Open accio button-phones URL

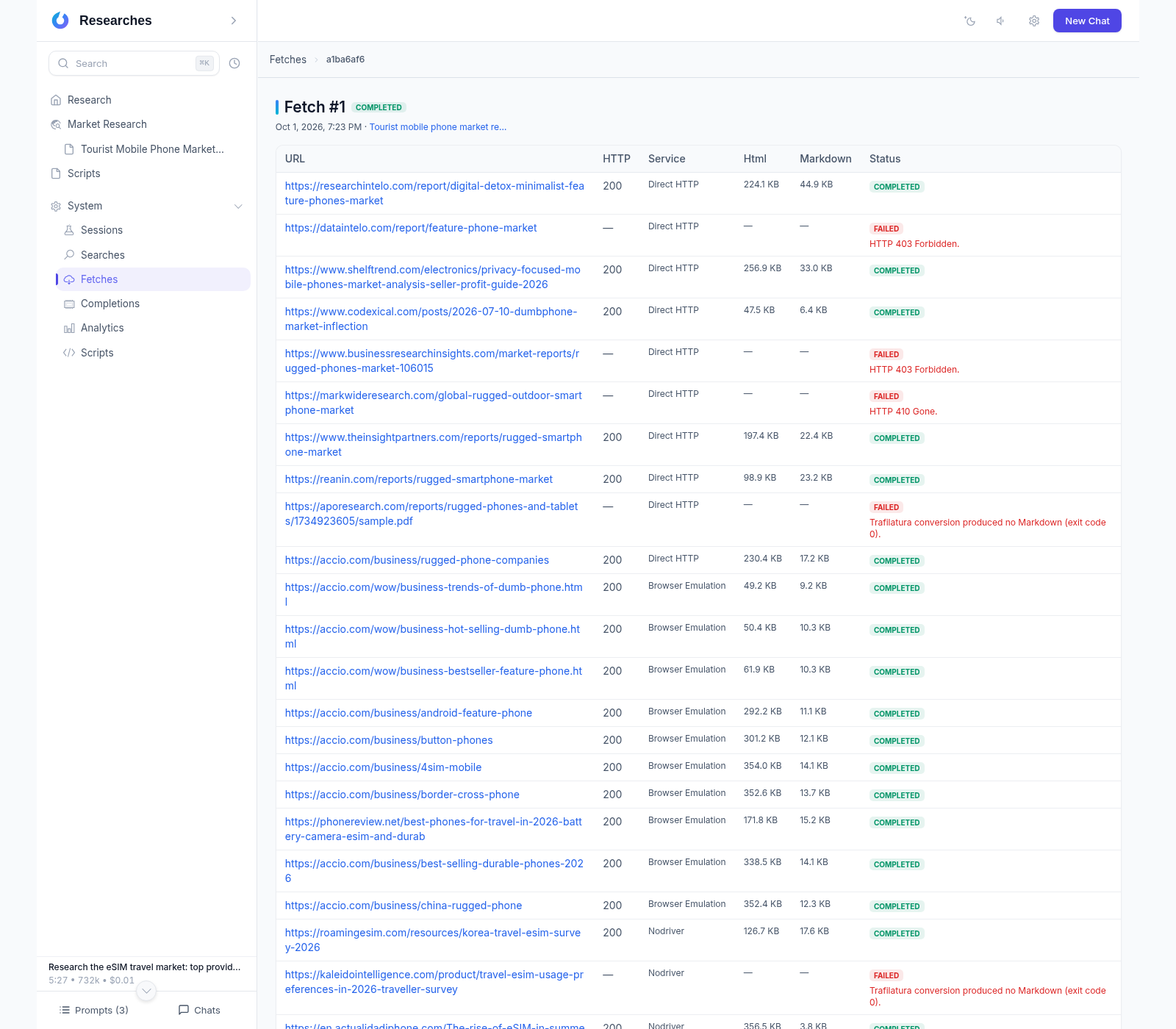(389, 740)
